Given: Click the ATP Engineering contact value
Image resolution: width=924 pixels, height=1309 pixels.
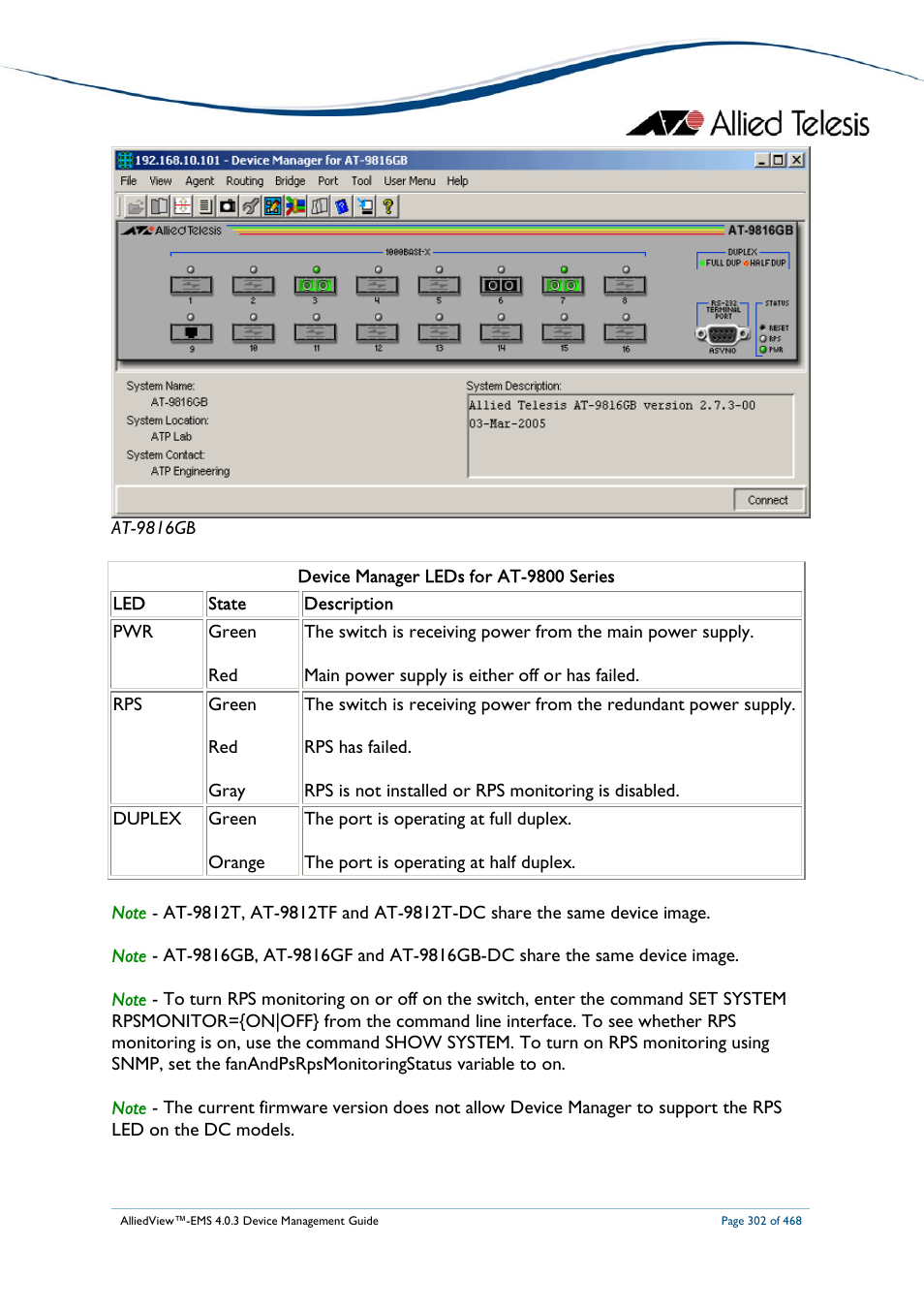Looking at the screenshot, I should 190,472.
